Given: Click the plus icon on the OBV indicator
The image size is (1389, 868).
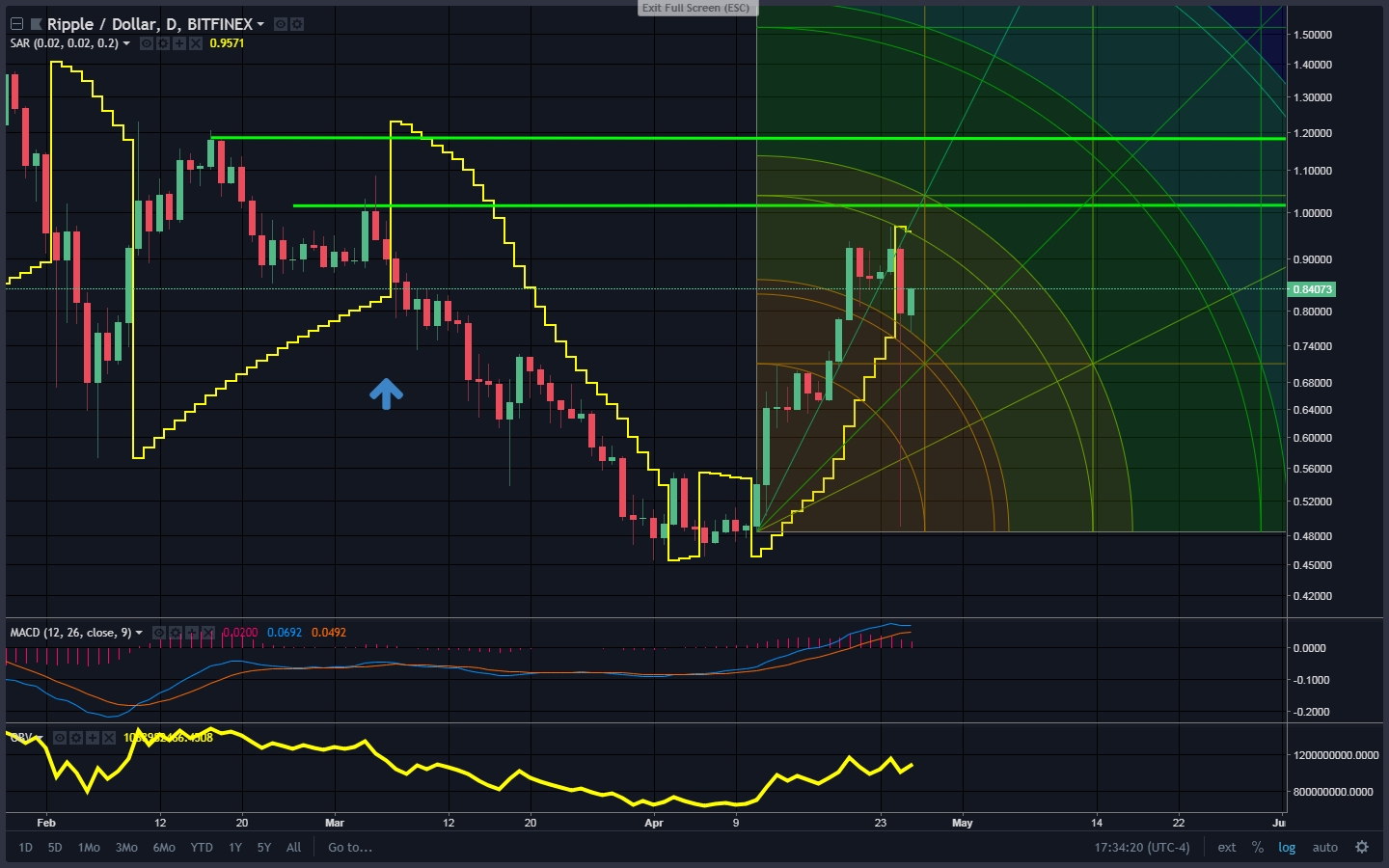Looking at the screenshot, I should tap(93, 738).
